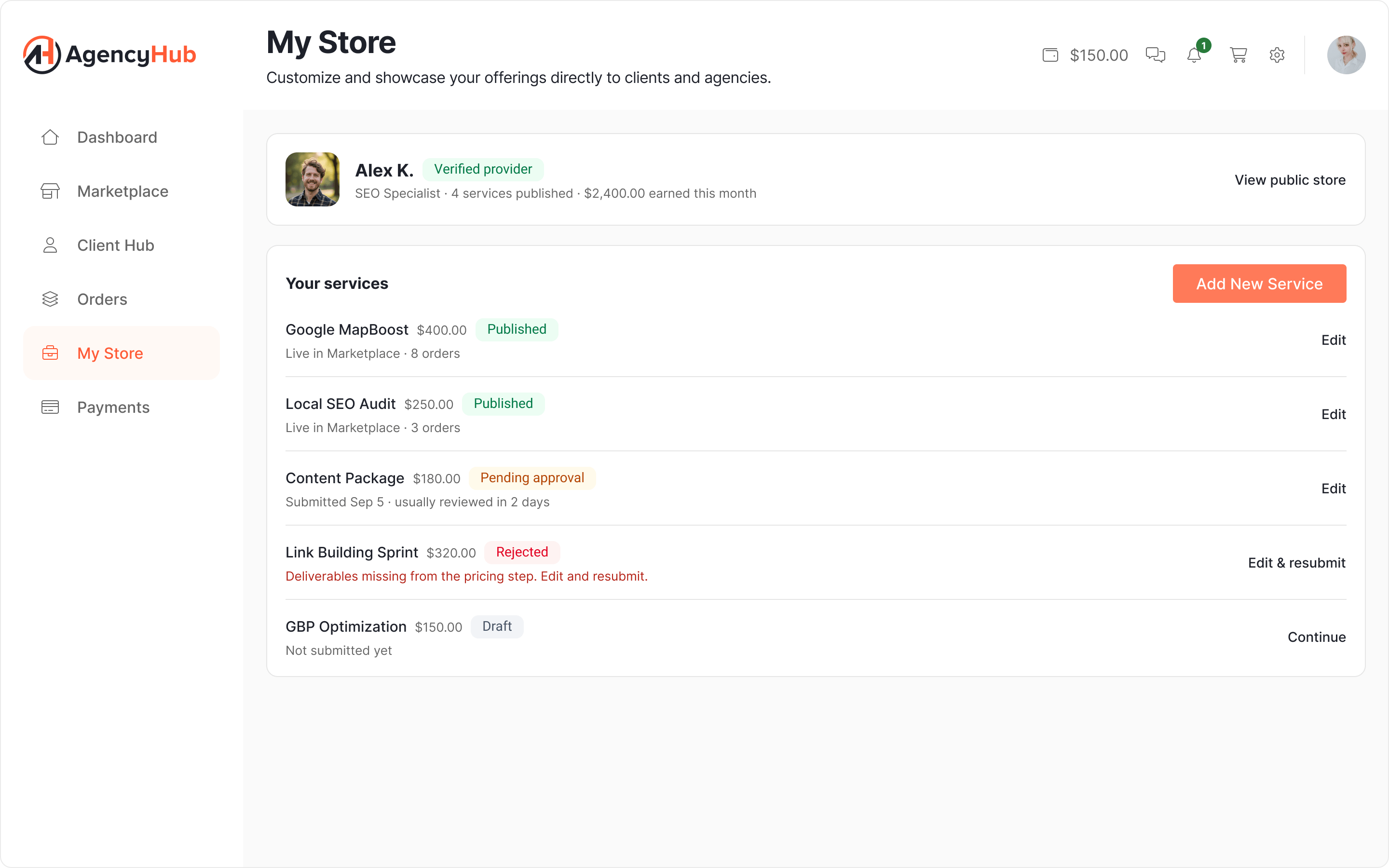The height and width of the screenshot is (868, 1389).
Task: Select My Store sidebar item
Action: 122,353
